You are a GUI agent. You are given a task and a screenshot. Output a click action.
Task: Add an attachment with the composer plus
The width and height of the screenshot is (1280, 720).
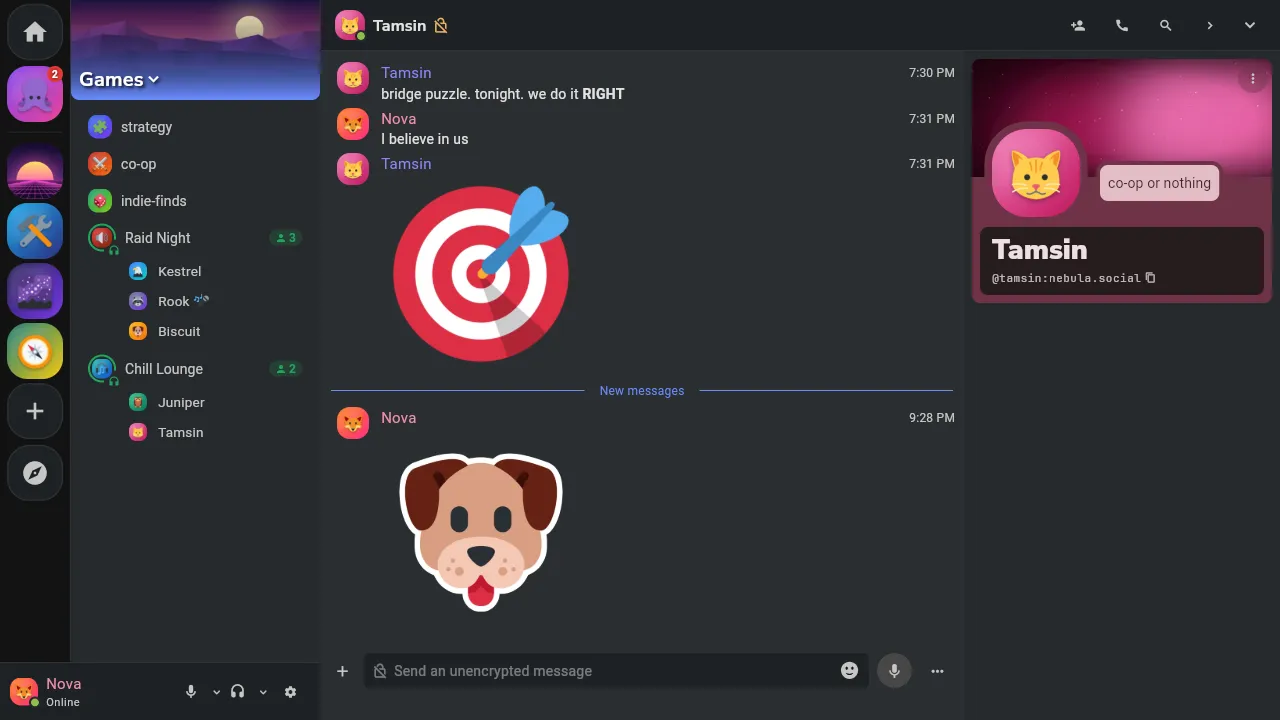click(342, 671)
